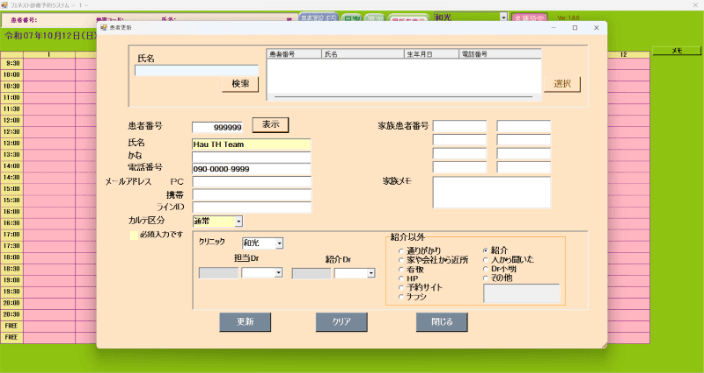This screenshot has height=373, width=704.
Task: Click the horizontal scrollbar of results list
Action: [403, 97]
